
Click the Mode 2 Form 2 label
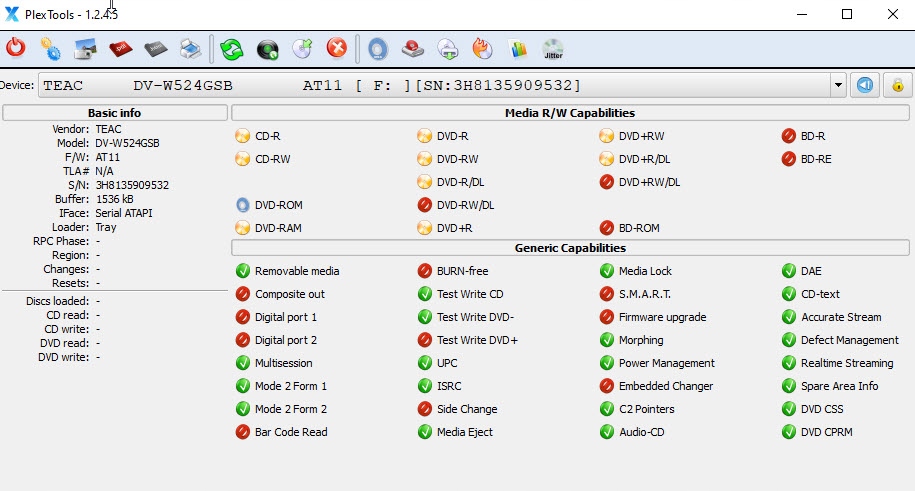pos(291,409)
